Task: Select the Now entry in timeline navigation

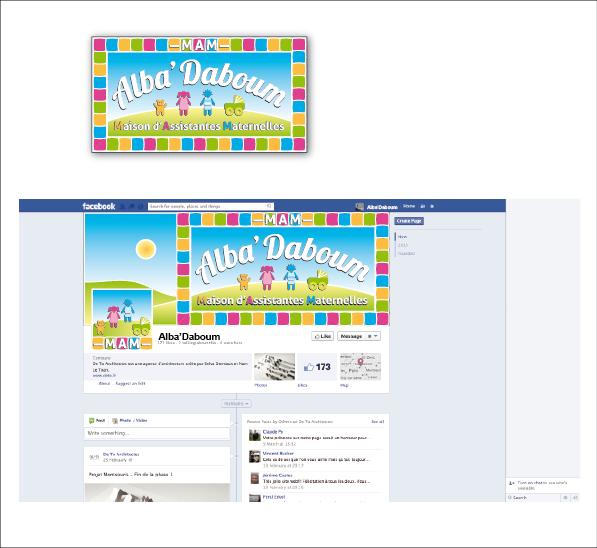Action: click(x=402, y=236)
